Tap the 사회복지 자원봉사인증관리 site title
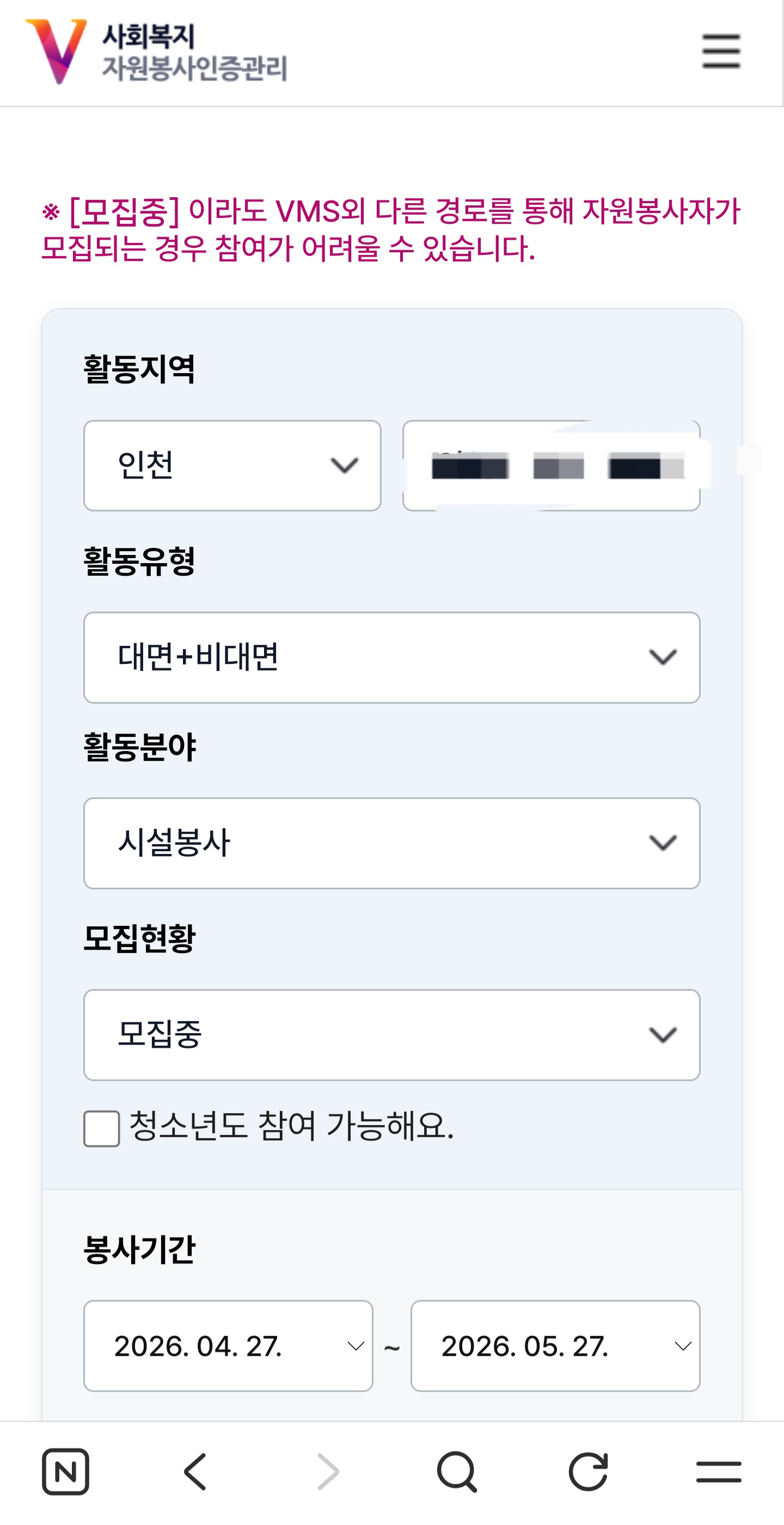This screenshot has height=1525, width=784. 194,52
